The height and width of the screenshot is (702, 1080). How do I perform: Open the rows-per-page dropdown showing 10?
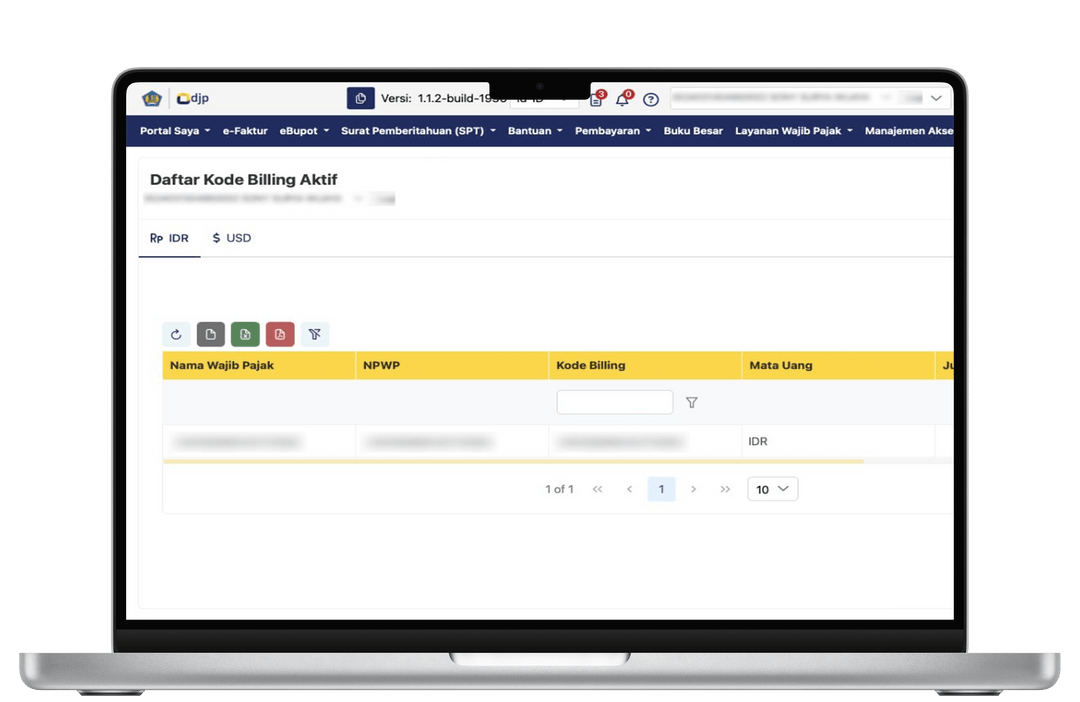773,489
